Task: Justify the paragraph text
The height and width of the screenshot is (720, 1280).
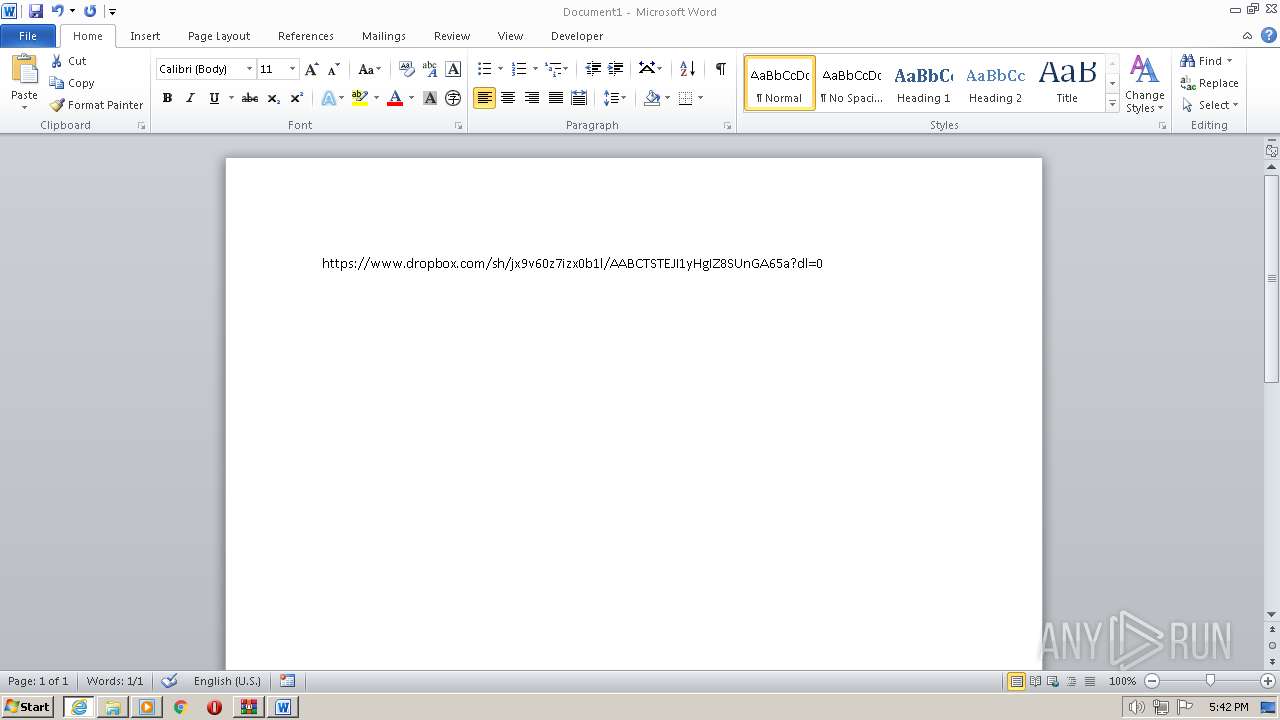Action: (x=555, y=98)
